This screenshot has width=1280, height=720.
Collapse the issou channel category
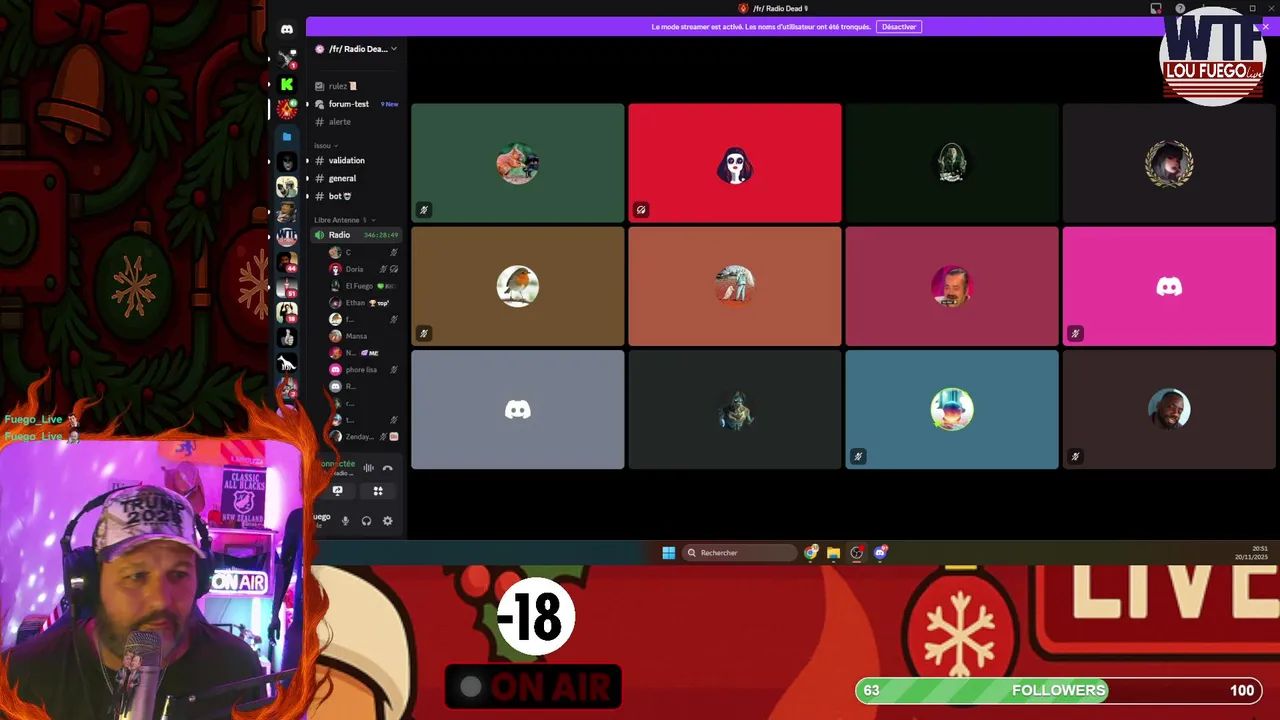click(326, 146)
